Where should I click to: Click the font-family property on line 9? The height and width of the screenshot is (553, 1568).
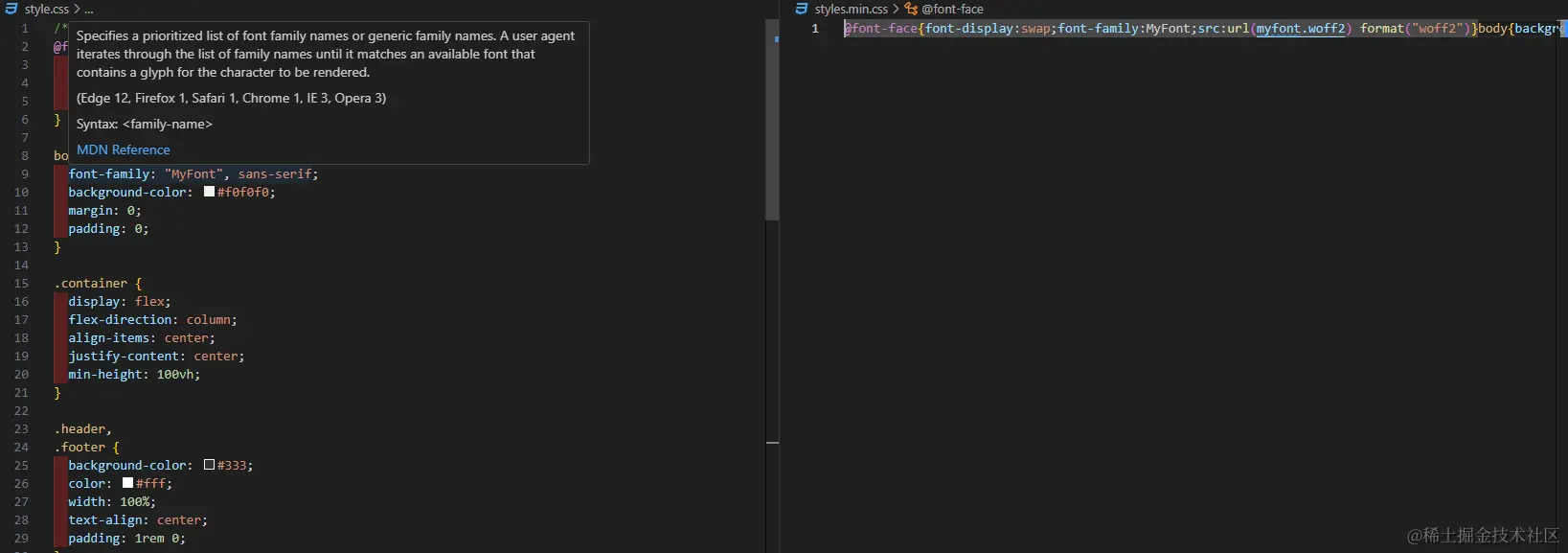[109, 173]
